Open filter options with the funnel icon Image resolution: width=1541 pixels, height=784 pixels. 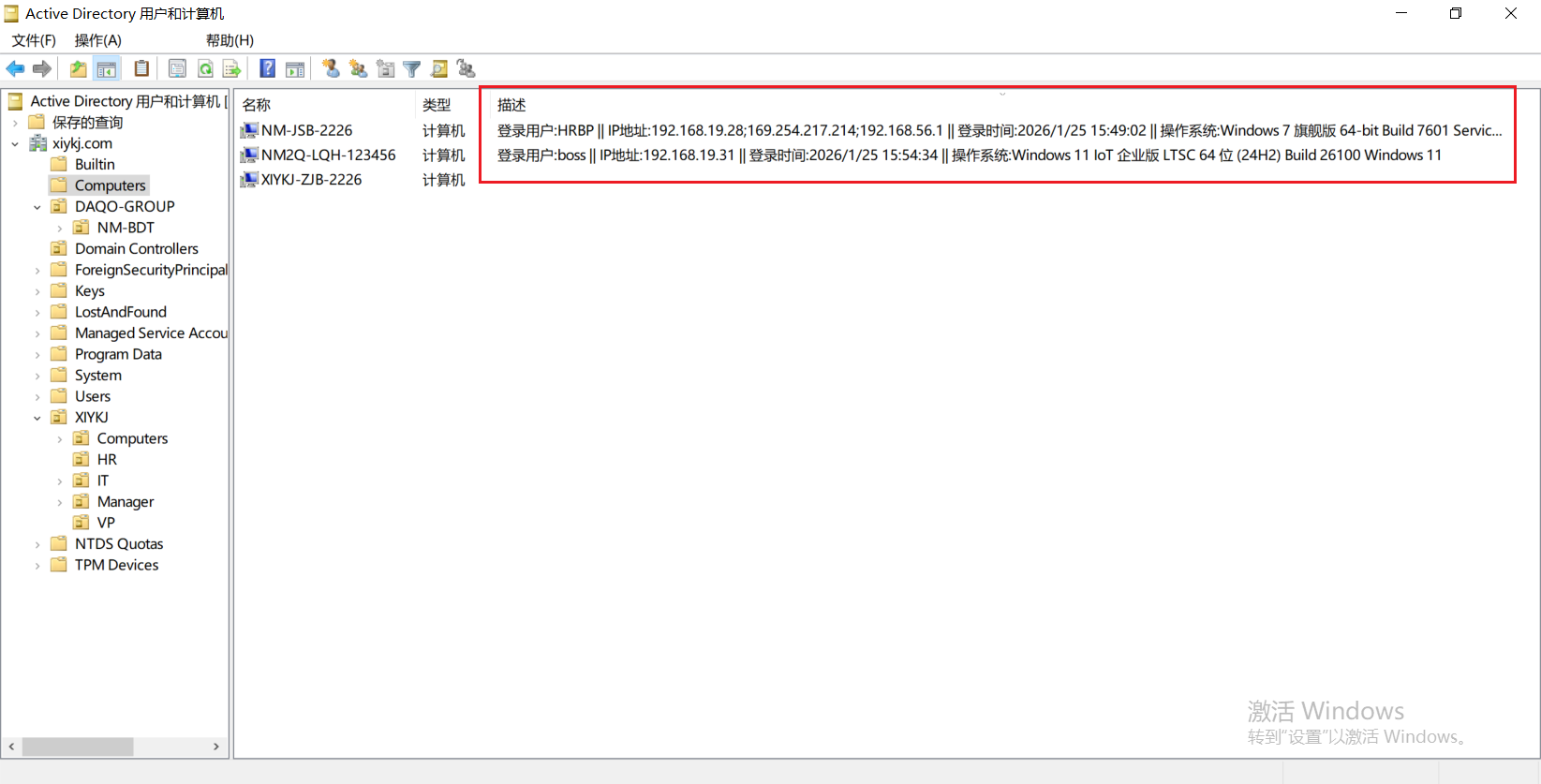pos(412,68)
